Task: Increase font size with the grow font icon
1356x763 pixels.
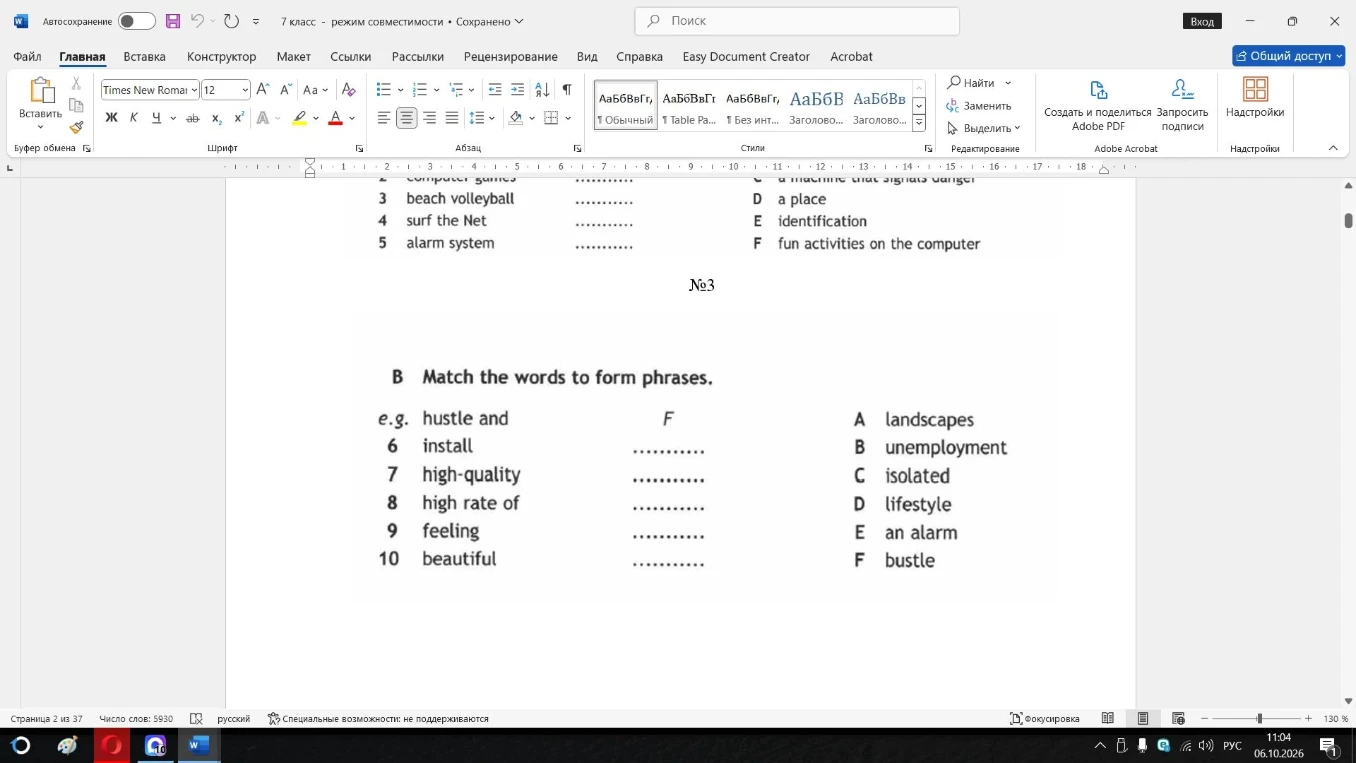Action: tap(263, 90)
